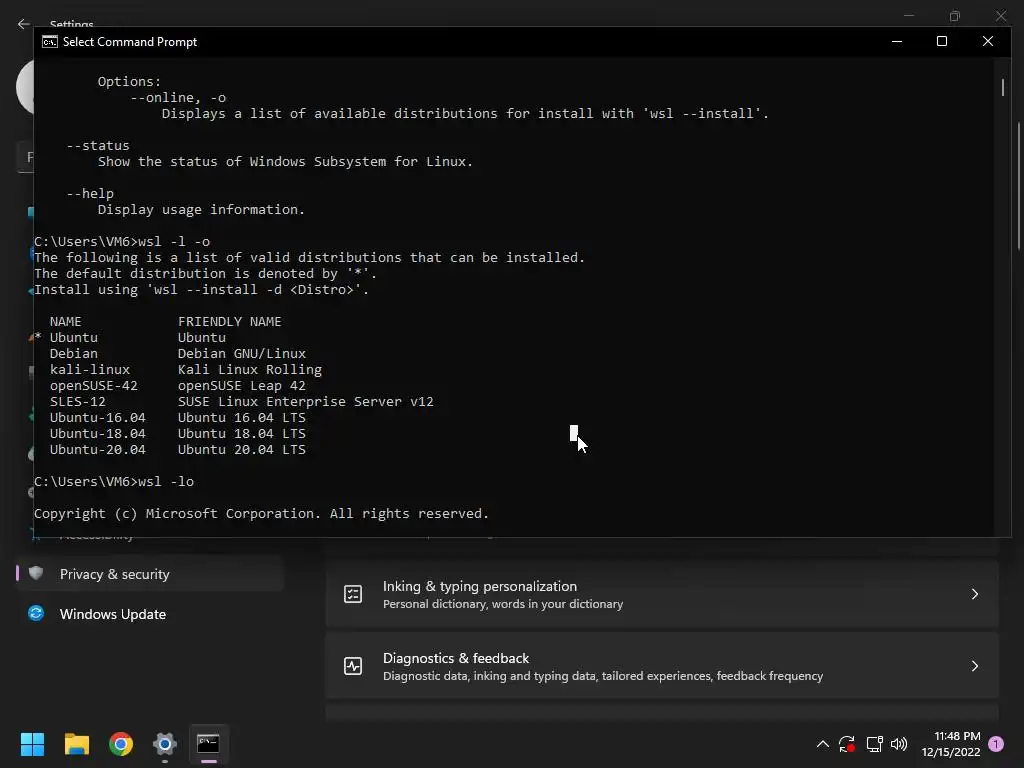Click the '--status' option text
The height and width of the screenshot is (768, 1024).
[97, 146]
